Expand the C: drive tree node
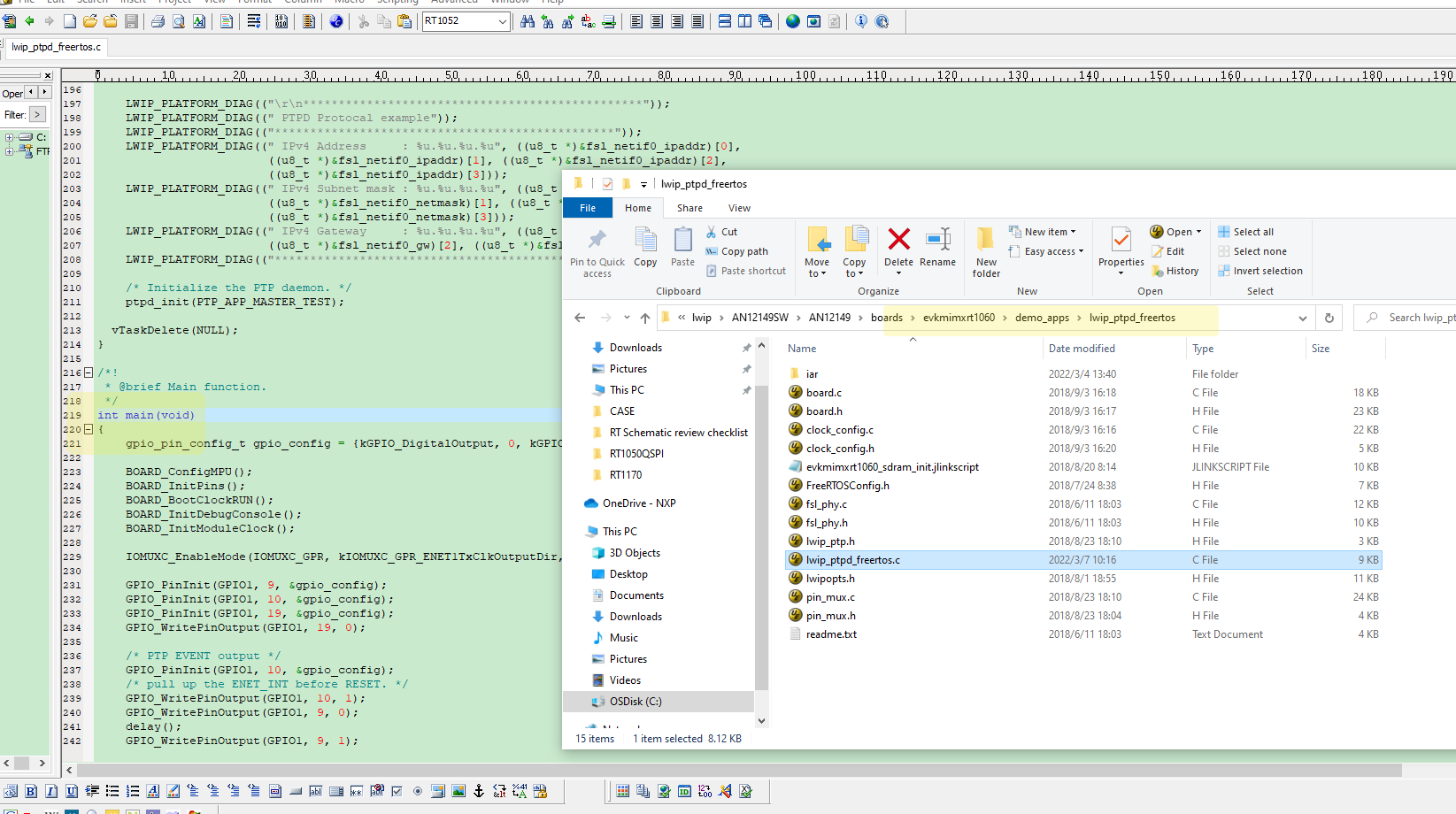 pyautogui.click(x=9, y=137)
